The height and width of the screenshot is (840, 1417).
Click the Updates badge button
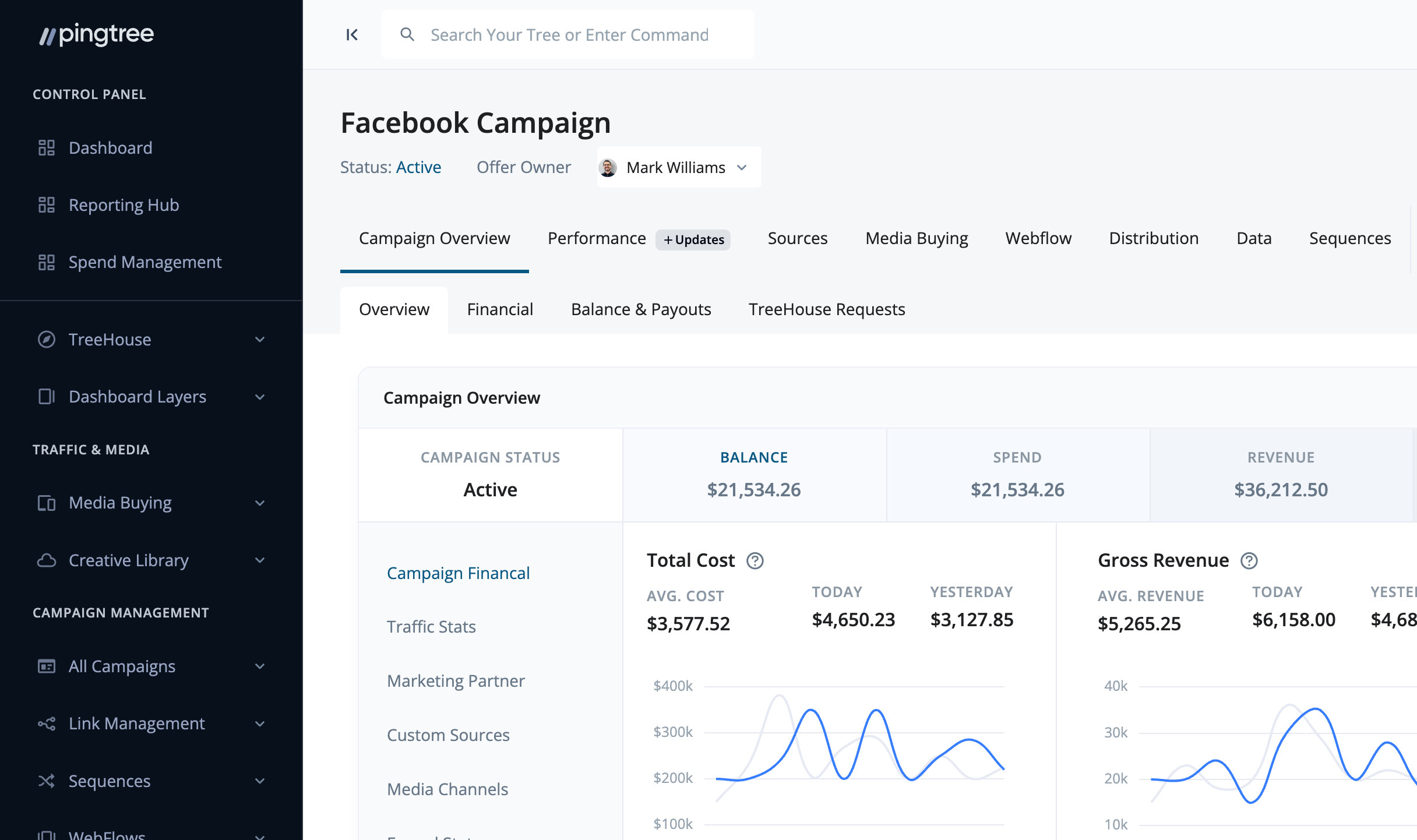(693, 240)
